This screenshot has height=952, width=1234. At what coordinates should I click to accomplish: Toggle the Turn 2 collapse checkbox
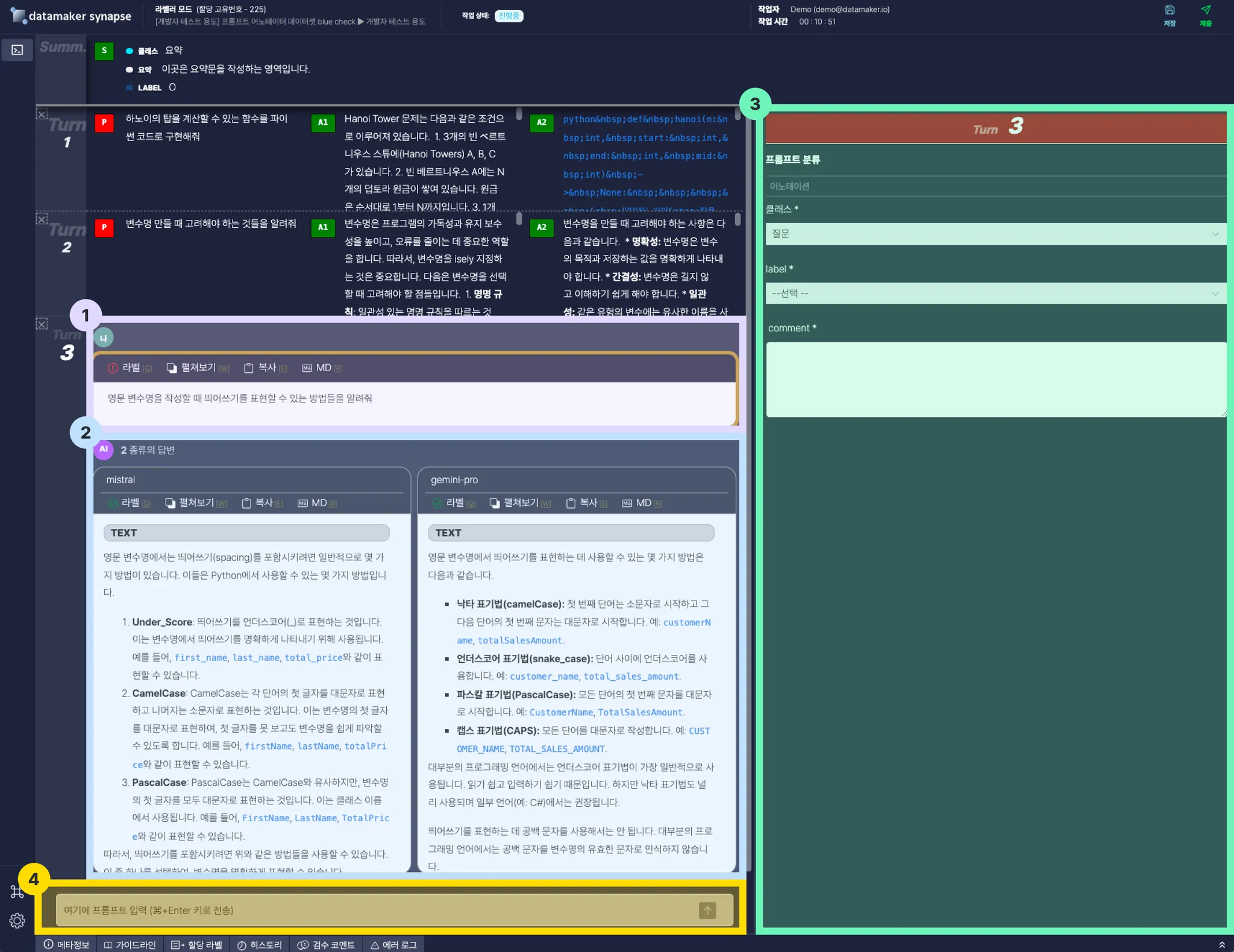(42, 219)
